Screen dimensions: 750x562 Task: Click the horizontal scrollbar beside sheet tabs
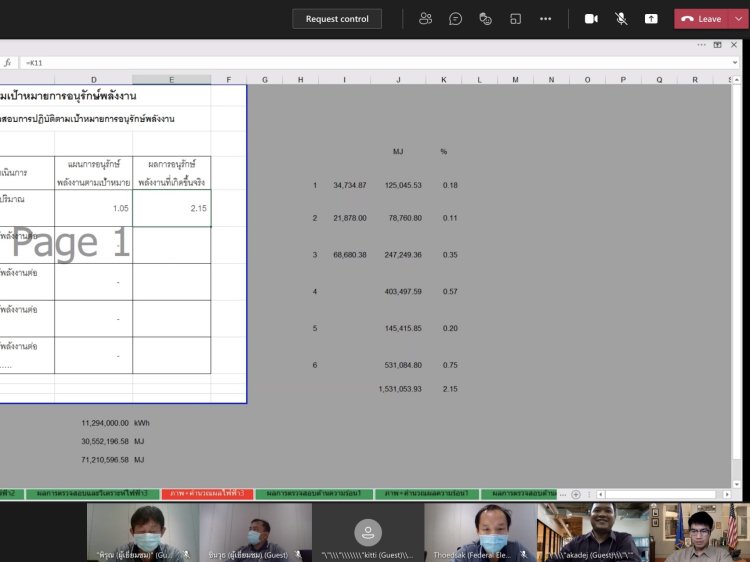(x=660, y=494)
